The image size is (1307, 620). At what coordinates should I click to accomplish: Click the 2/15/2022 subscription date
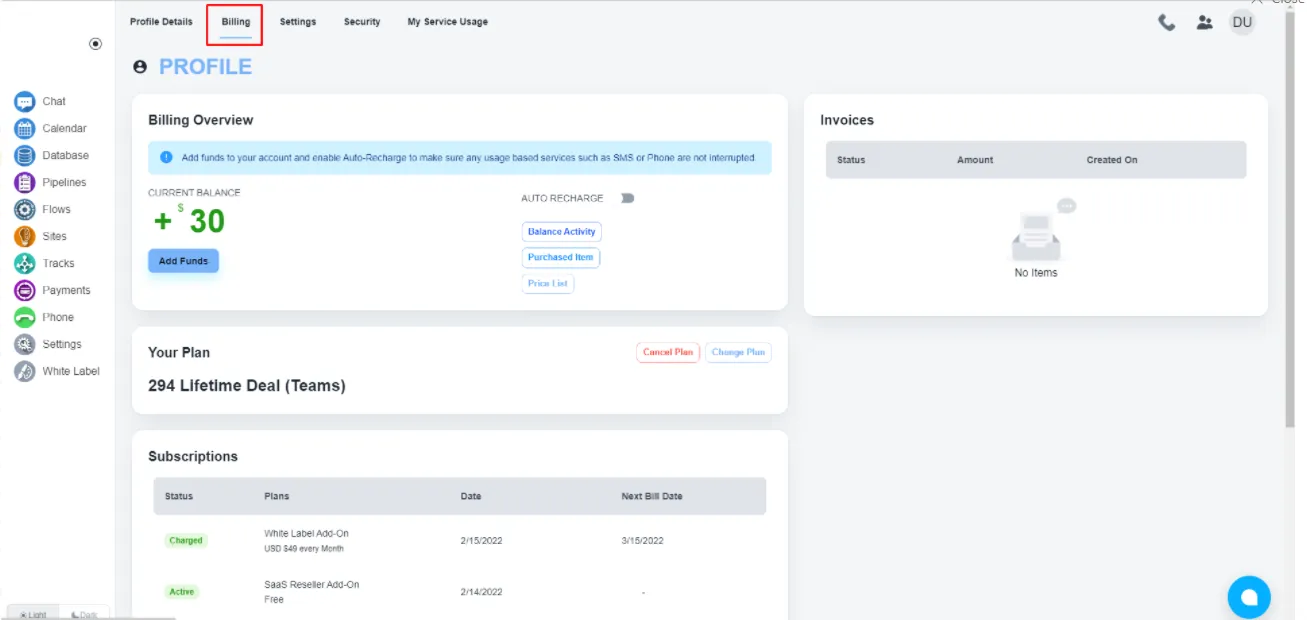(x=481, y=541)
